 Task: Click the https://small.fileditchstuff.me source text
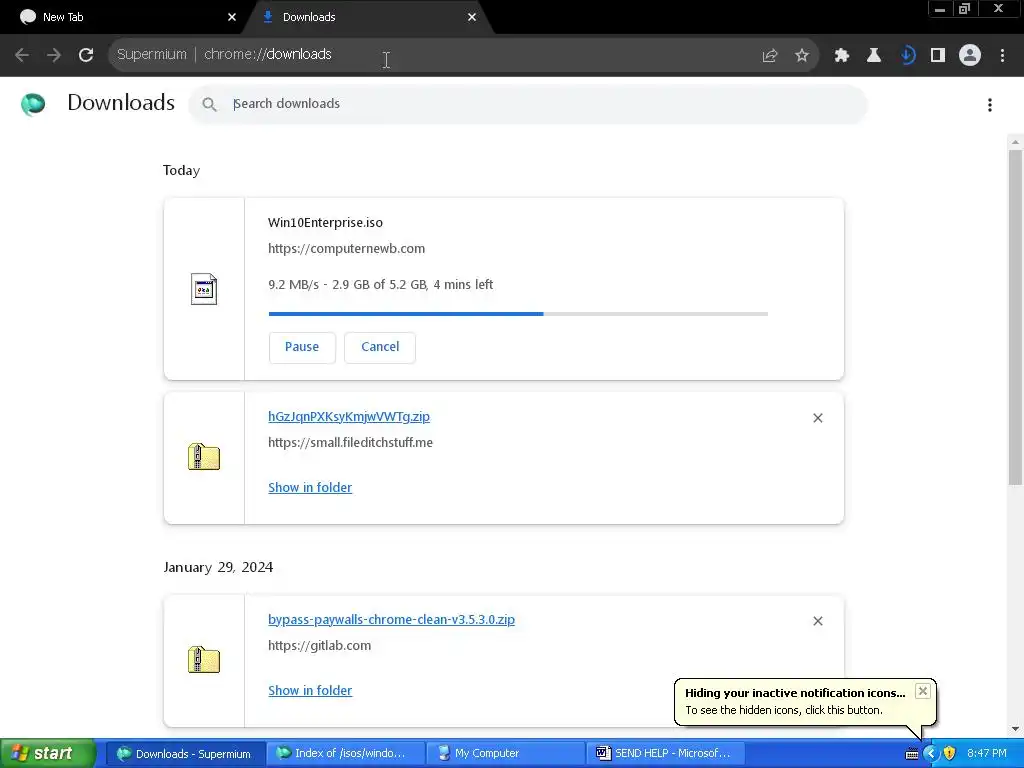[x=350, y=443]
